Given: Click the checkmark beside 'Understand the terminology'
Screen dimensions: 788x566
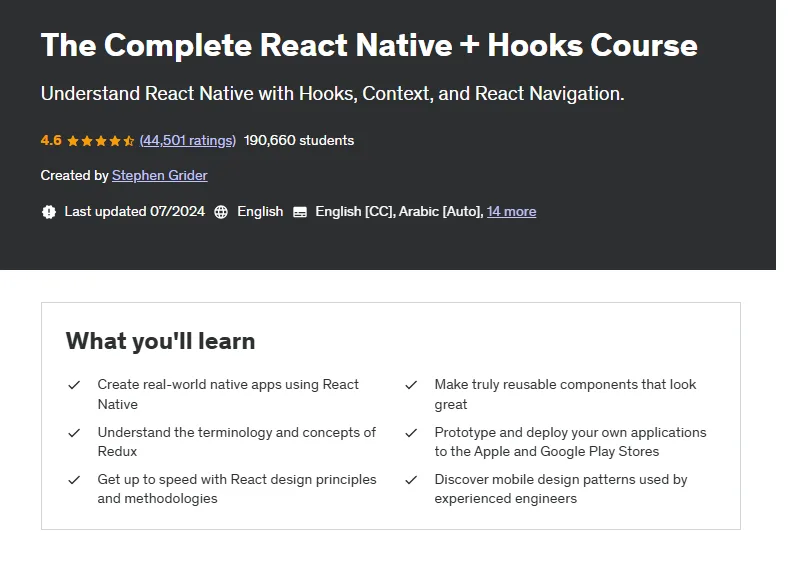Looking at the screenshot, I should click(x=74, y=433).
